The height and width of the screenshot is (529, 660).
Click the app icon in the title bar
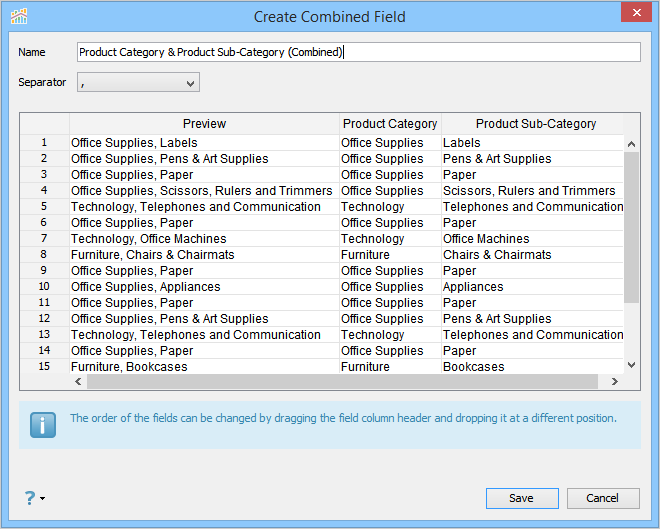coord(19,16)
